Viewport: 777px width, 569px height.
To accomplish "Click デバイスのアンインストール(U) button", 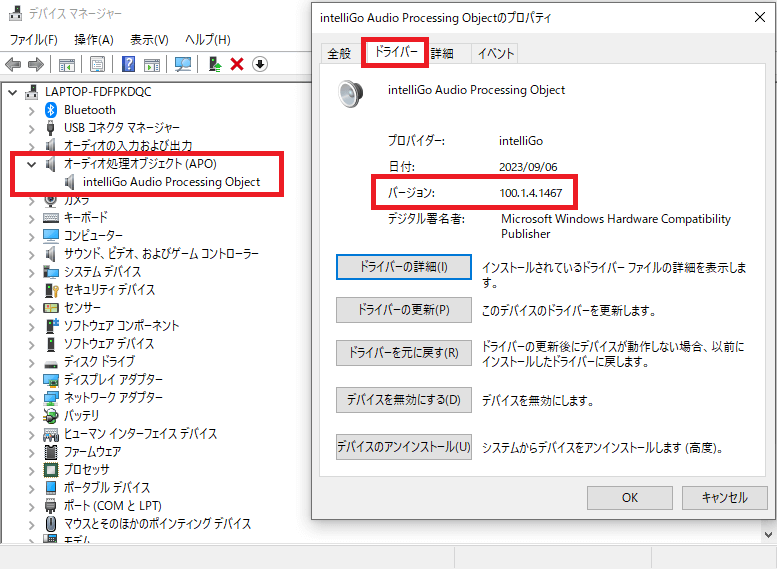I will click(x=404, y=447).
